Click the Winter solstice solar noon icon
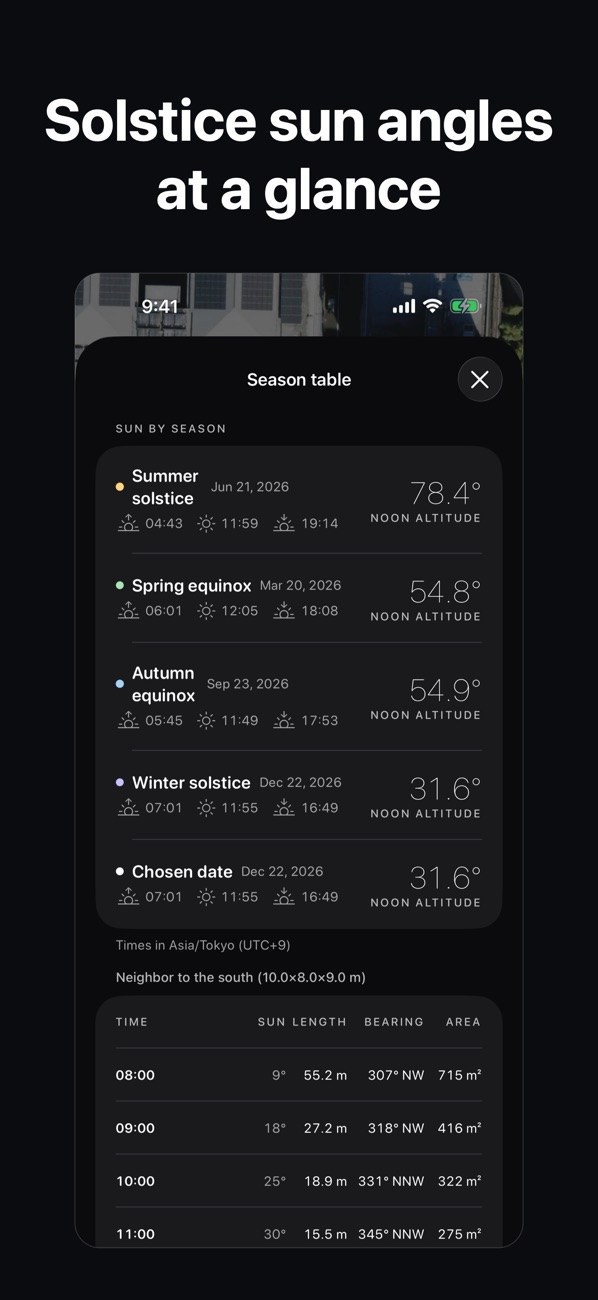Viewport: 598px width, 1300px height. point(206,808)
